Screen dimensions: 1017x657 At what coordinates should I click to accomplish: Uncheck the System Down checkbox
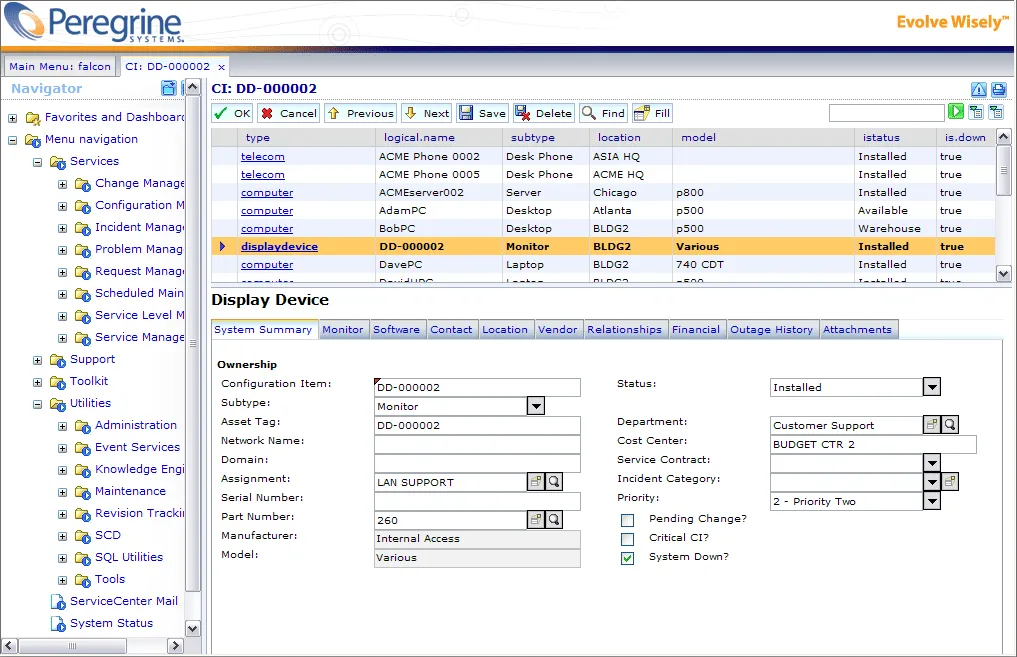point(627,558)
